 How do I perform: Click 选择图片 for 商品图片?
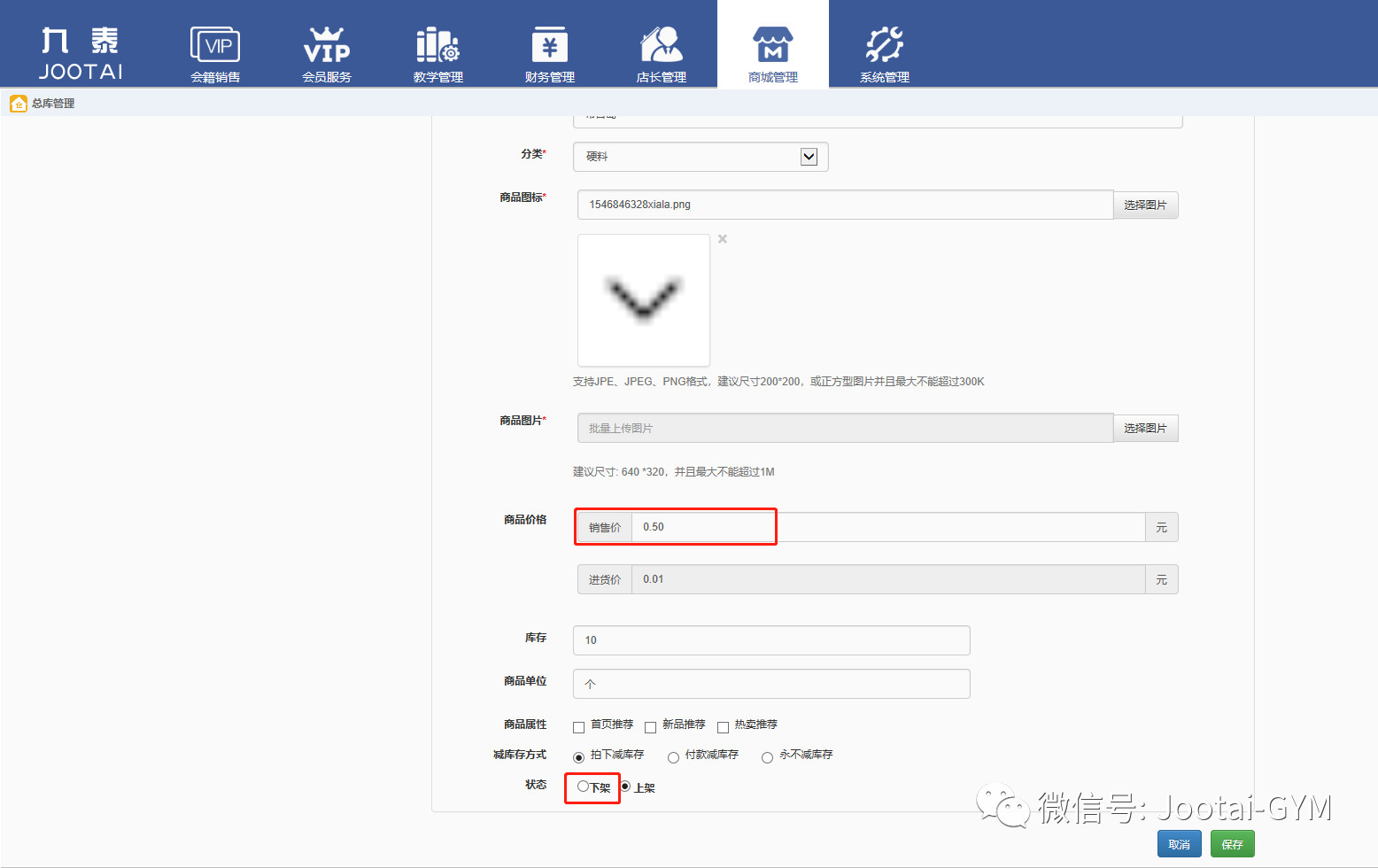(x=1145, y=428)
